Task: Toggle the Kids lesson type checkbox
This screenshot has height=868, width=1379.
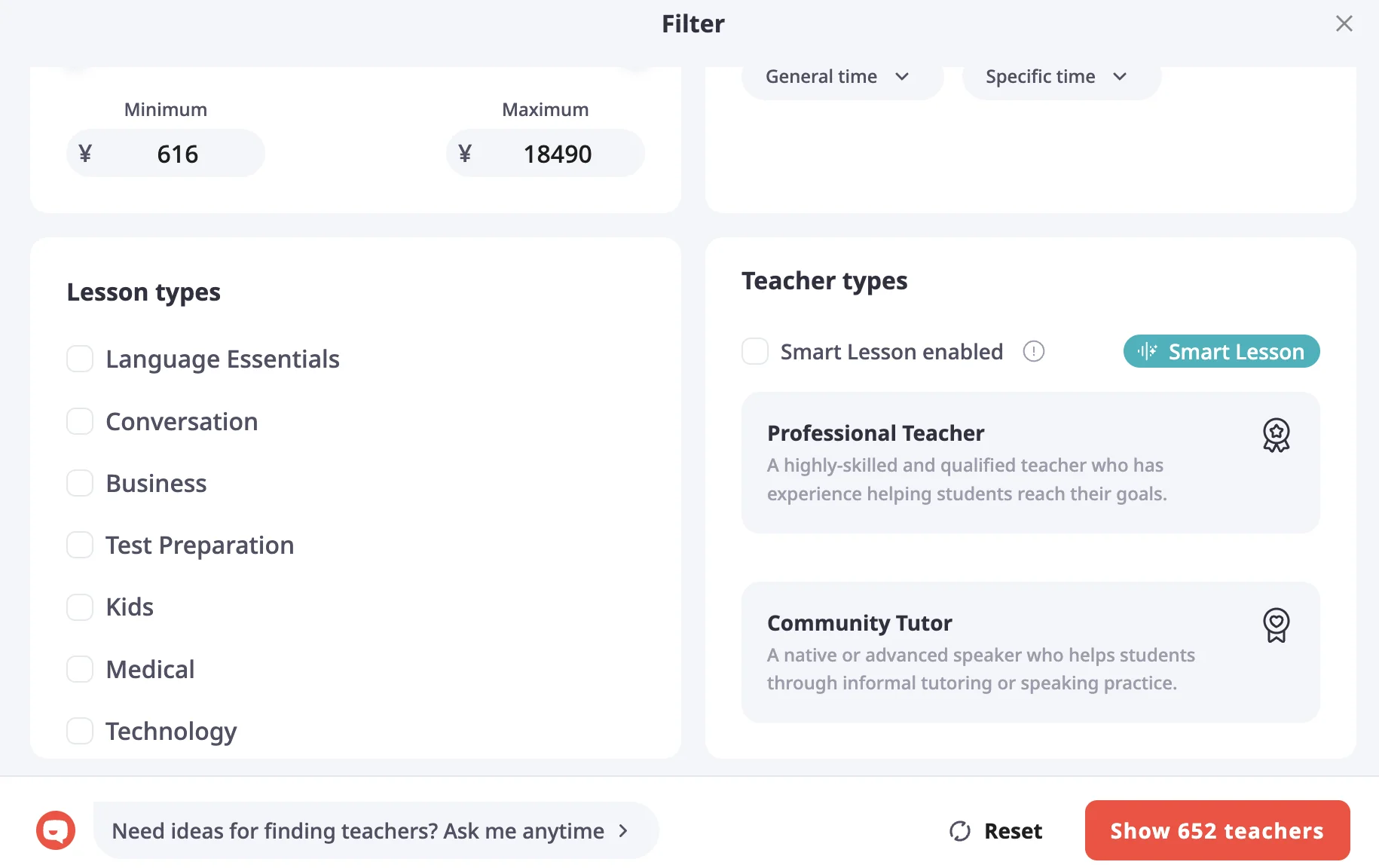Action: click(x=80, y=607)
